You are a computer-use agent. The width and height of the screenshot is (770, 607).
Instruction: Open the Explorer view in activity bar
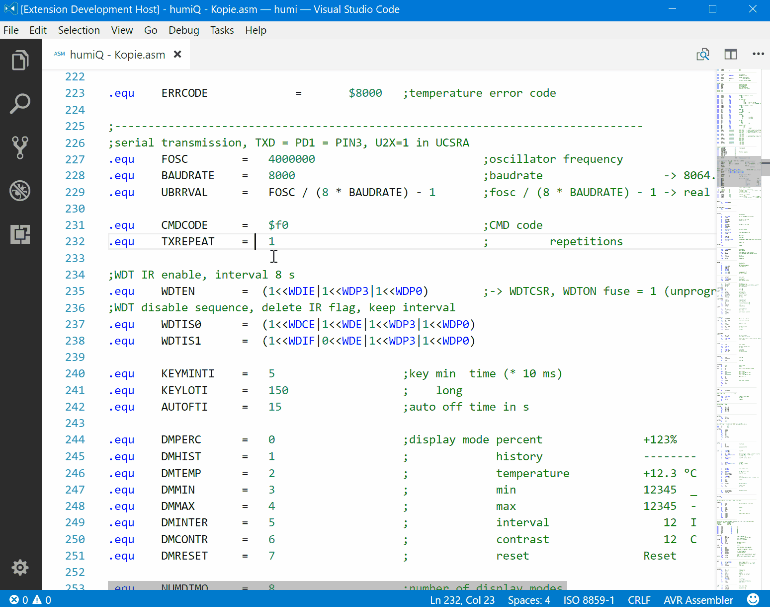tap(20, 60)
